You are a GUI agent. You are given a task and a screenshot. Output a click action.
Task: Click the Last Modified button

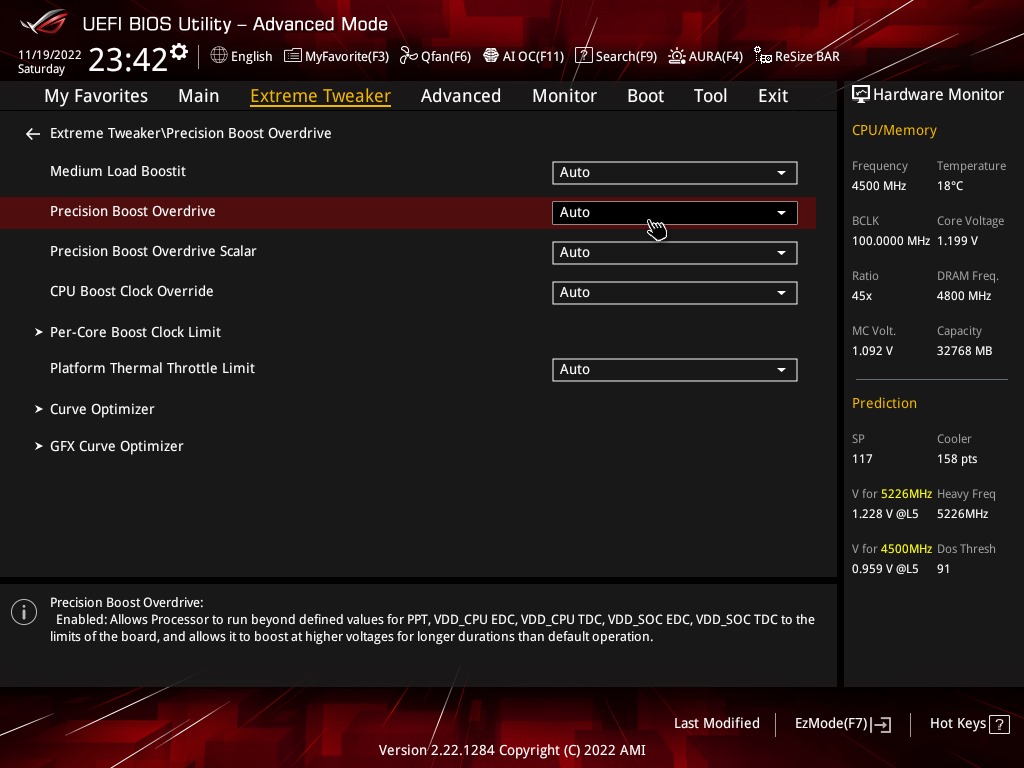tap(716, 723)
